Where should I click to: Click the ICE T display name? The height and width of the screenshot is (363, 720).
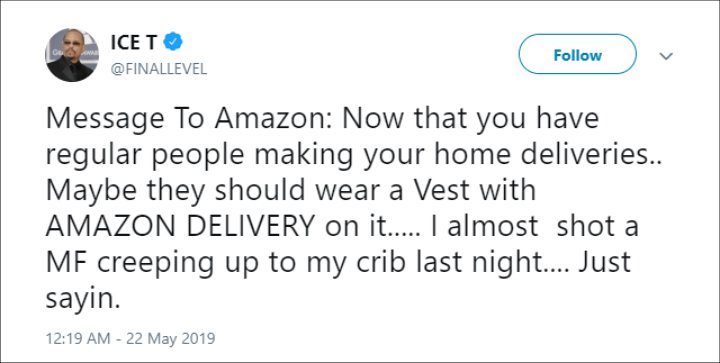[x=134, y=43]
